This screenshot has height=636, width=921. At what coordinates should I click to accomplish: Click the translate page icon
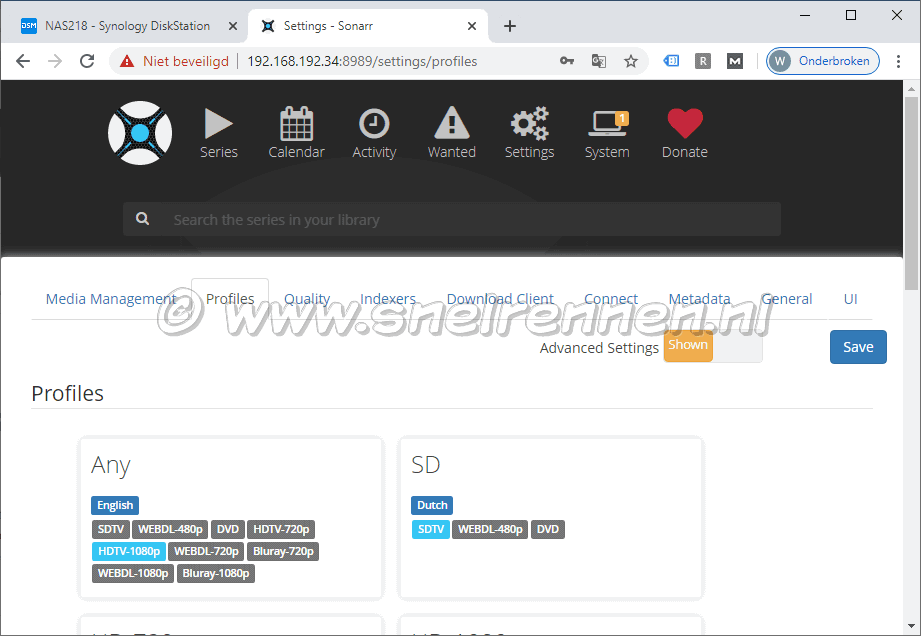(x=599, y=61)
